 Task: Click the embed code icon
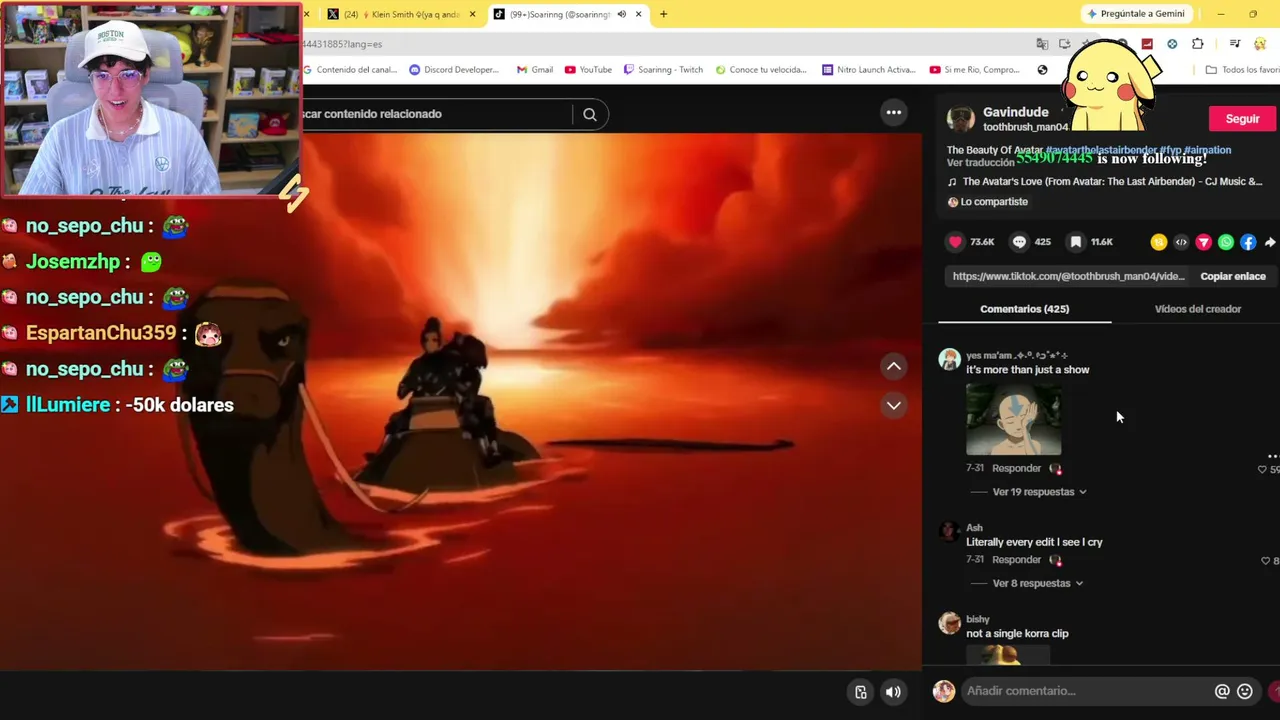tap(1181, 242)
